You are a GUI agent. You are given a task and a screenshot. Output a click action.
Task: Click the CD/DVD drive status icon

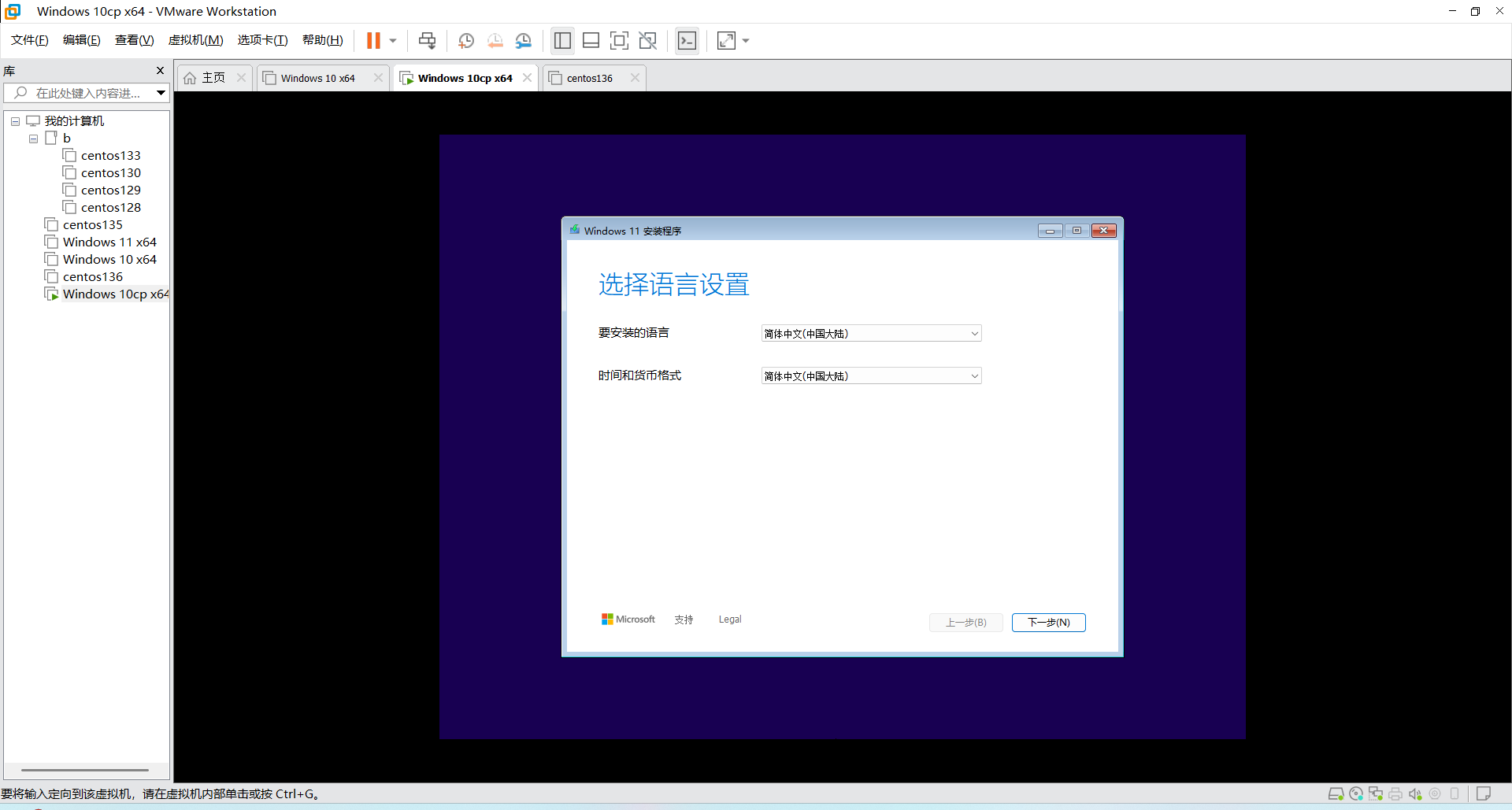coord(1355,793)
